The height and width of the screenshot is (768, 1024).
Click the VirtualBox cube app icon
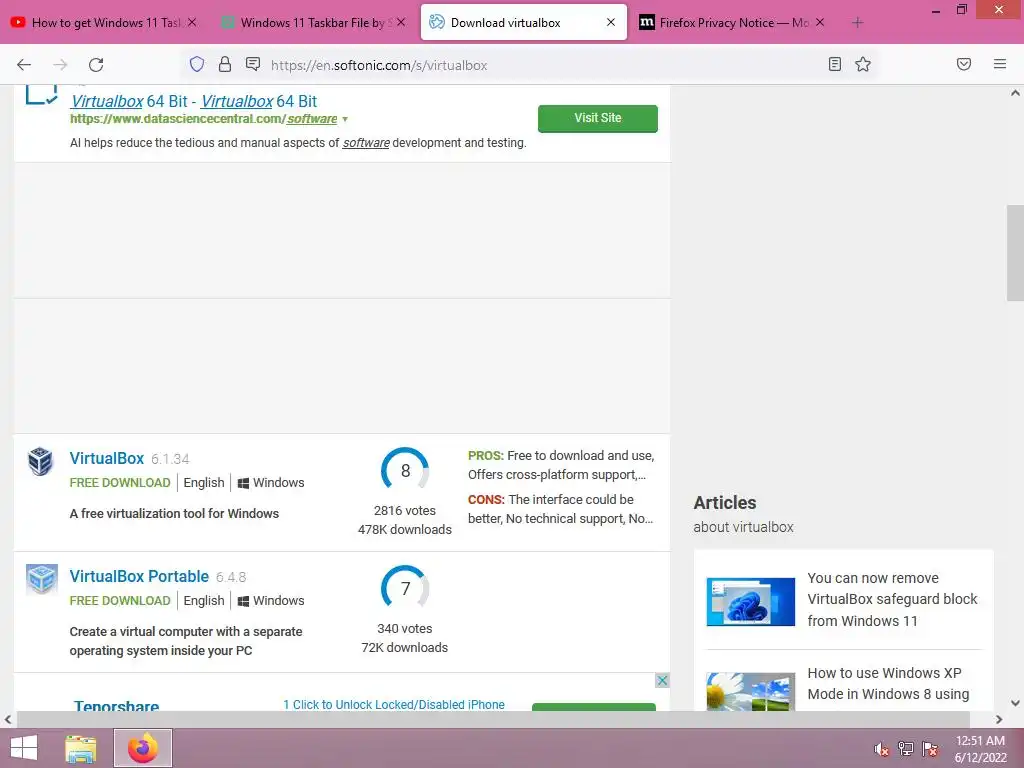(x=40, y=461)
